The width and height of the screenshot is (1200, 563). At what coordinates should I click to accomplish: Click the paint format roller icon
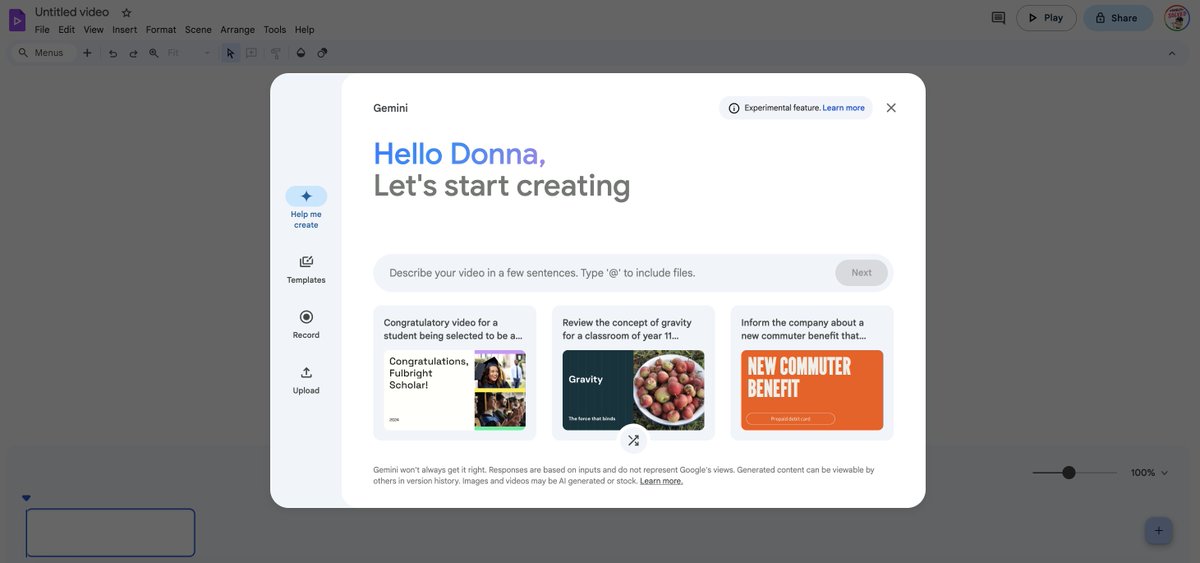(276, 53)
